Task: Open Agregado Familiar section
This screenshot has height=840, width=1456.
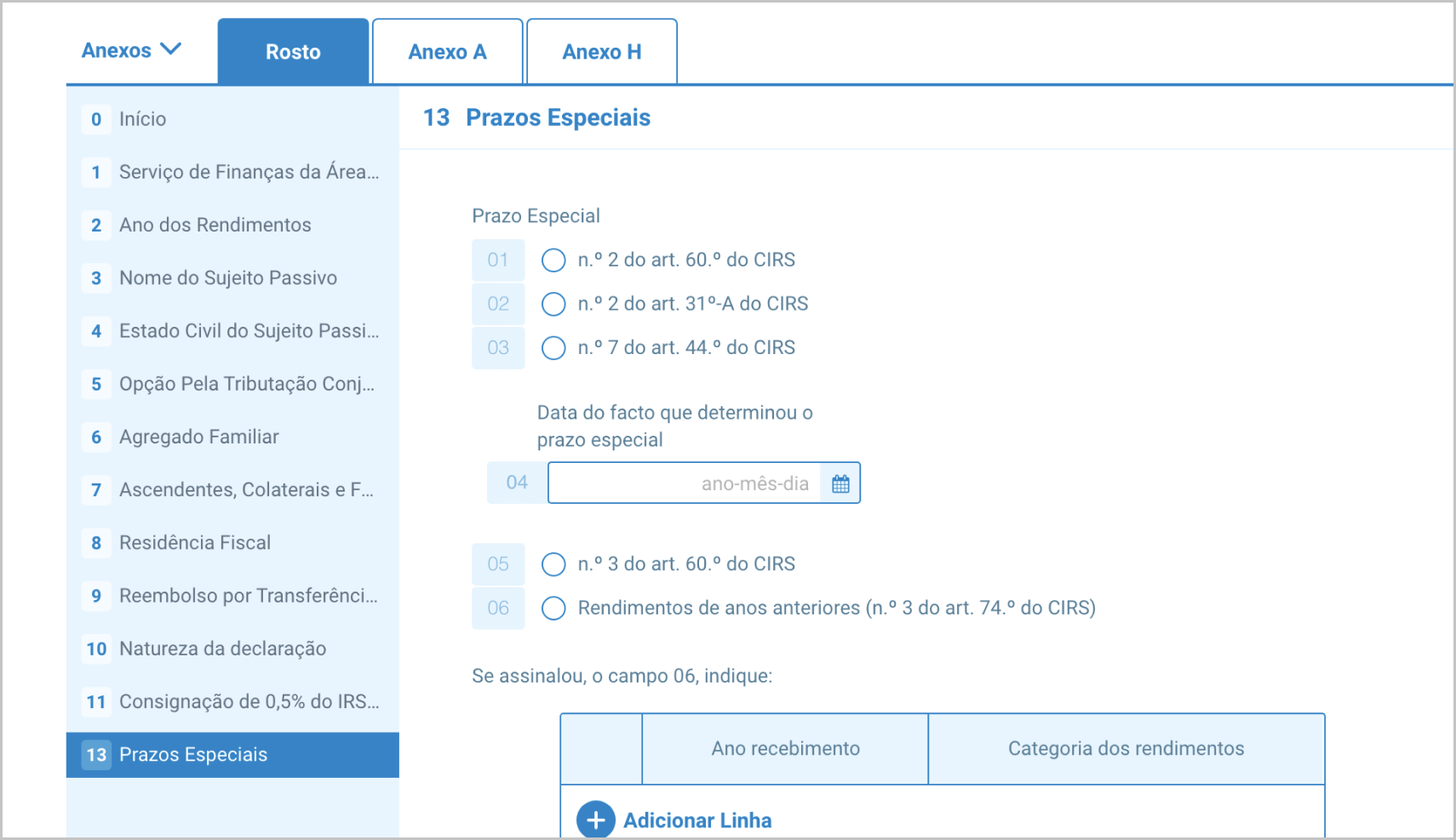Action: (198, 437)
